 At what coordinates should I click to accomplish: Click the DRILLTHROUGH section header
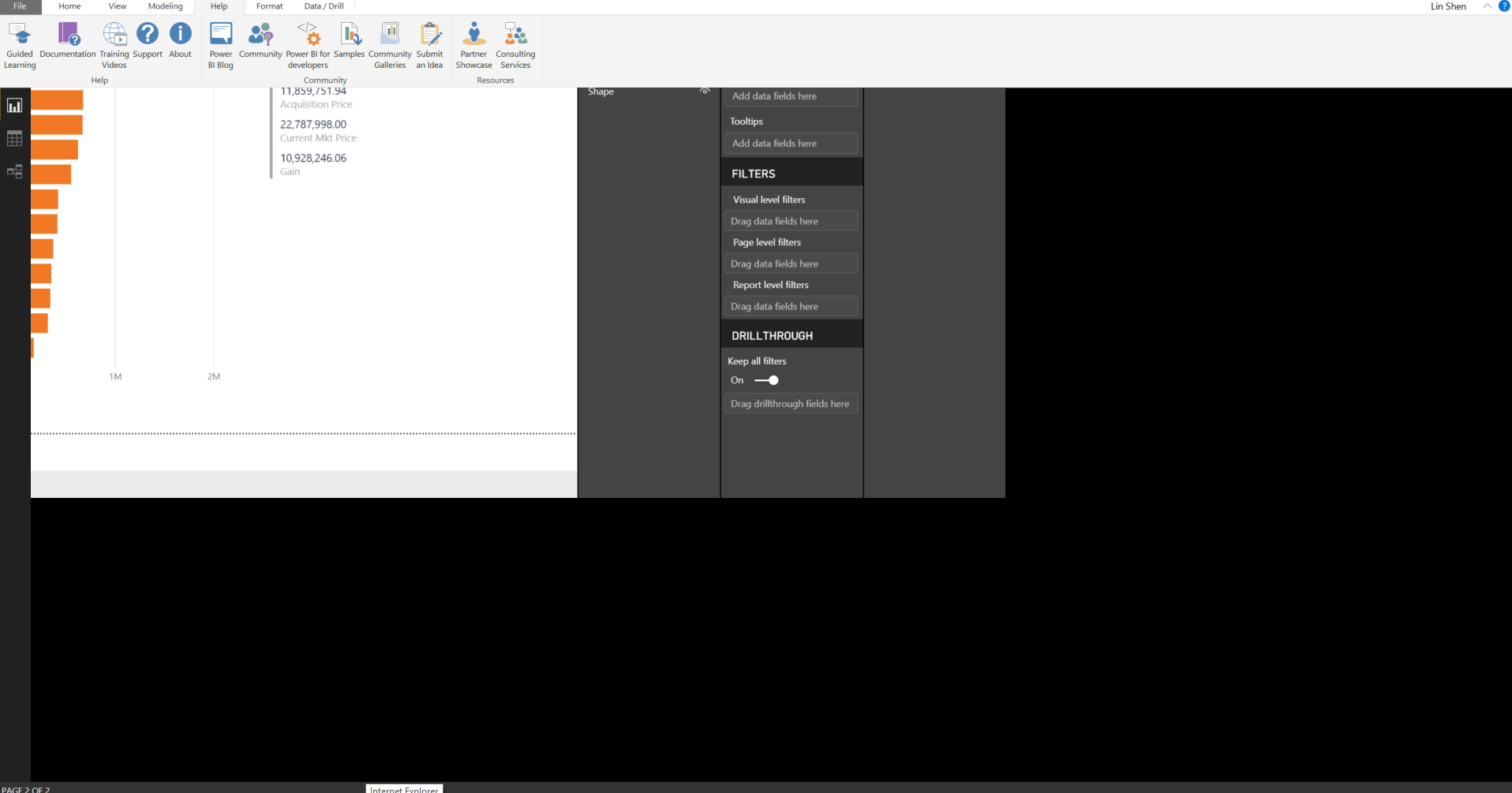pos(792,336)
